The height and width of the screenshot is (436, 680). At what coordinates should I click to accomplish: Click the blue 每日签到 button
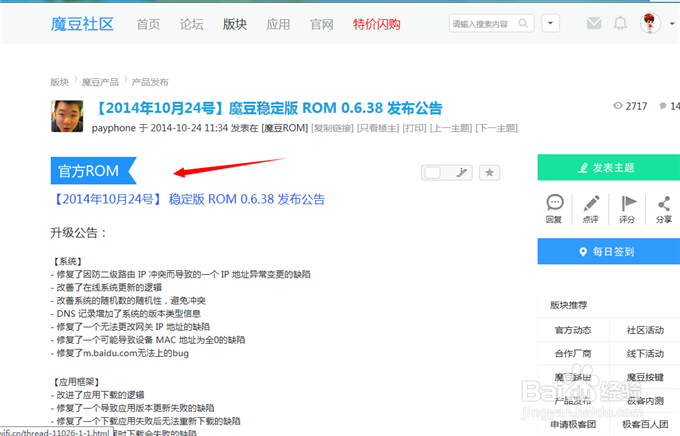click(609, 251)
